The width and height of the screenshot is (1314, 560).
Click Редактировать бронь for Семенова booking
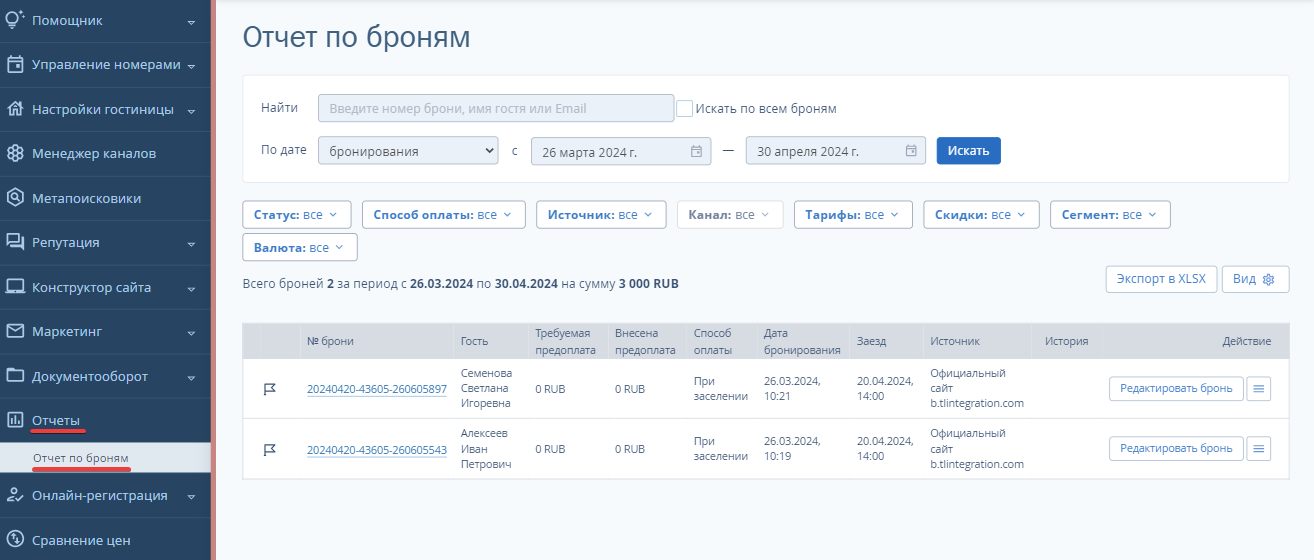pyautogui.click(x=1176, y=389)
